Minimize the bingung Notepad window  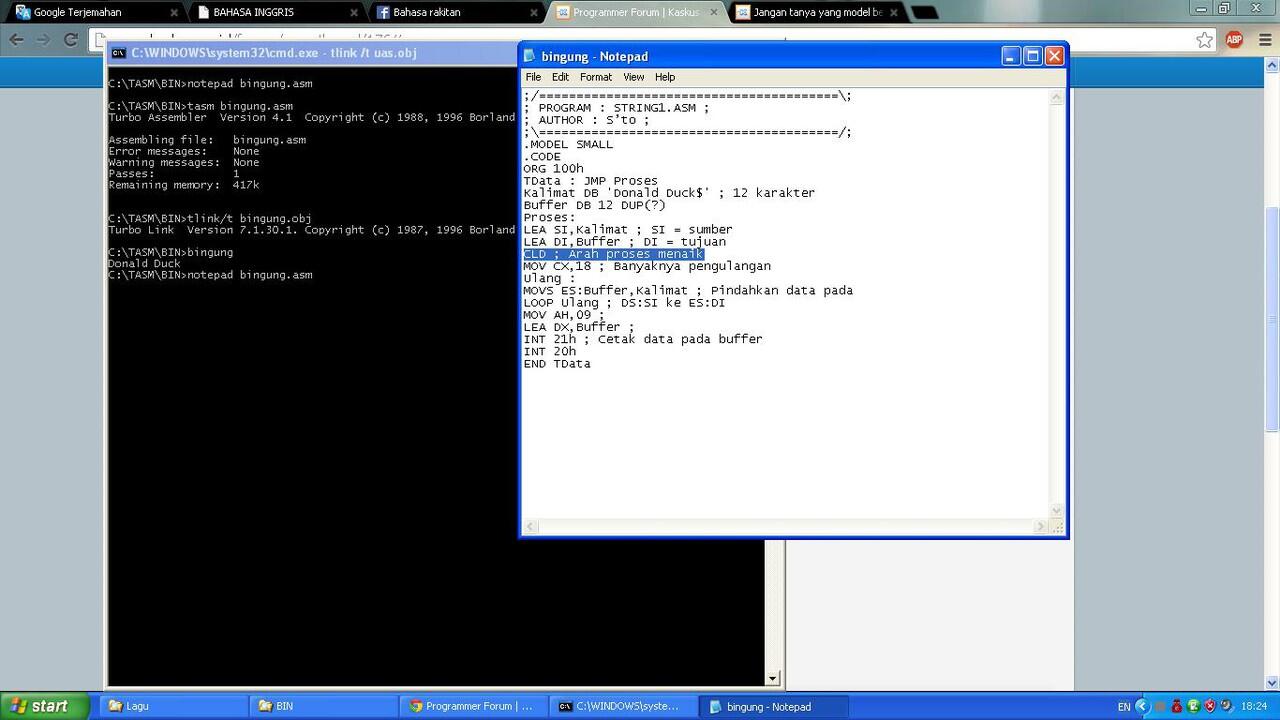1011,56
